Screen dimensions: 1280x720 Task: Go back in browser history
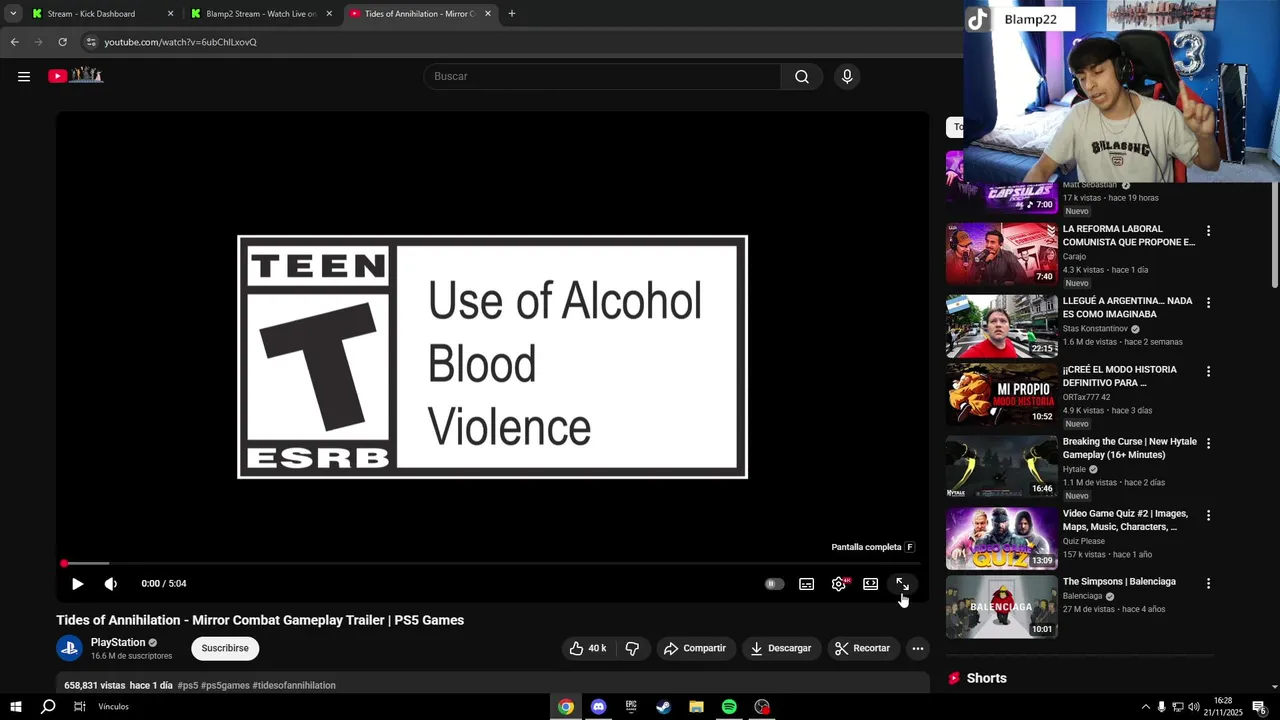[14, 42]
